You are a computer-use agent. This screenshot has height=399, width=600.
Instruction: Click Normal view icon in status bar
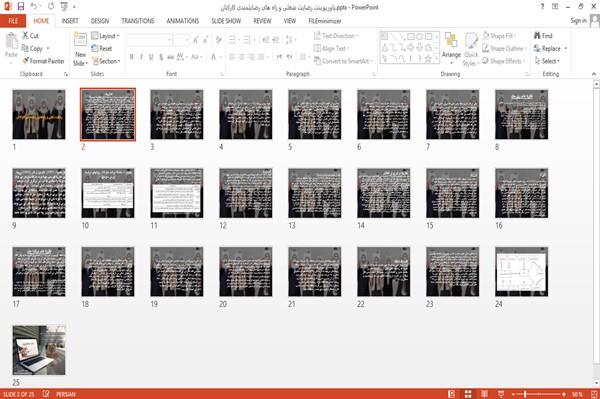click(x=452, y=394)
